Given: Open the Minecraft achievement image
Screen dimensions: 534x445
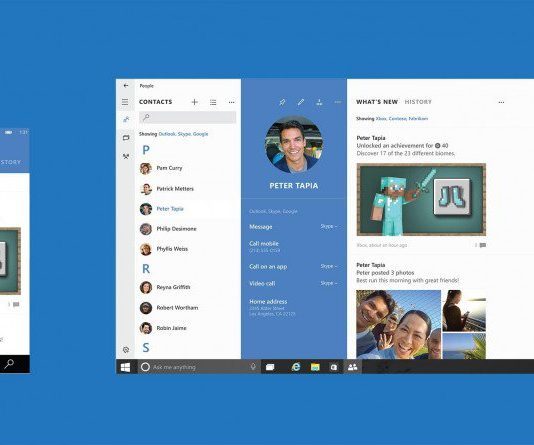Looking at the screenshot, I should 421,200.
